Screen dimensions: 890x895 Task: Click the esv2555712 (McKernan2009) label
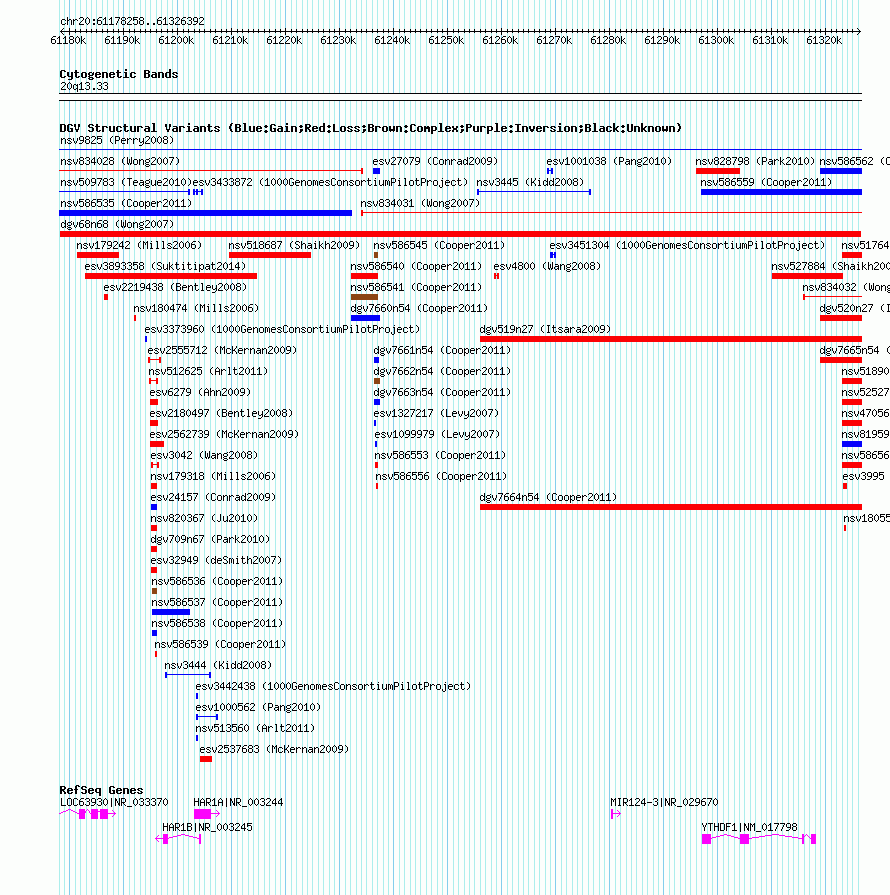[222, 350]
